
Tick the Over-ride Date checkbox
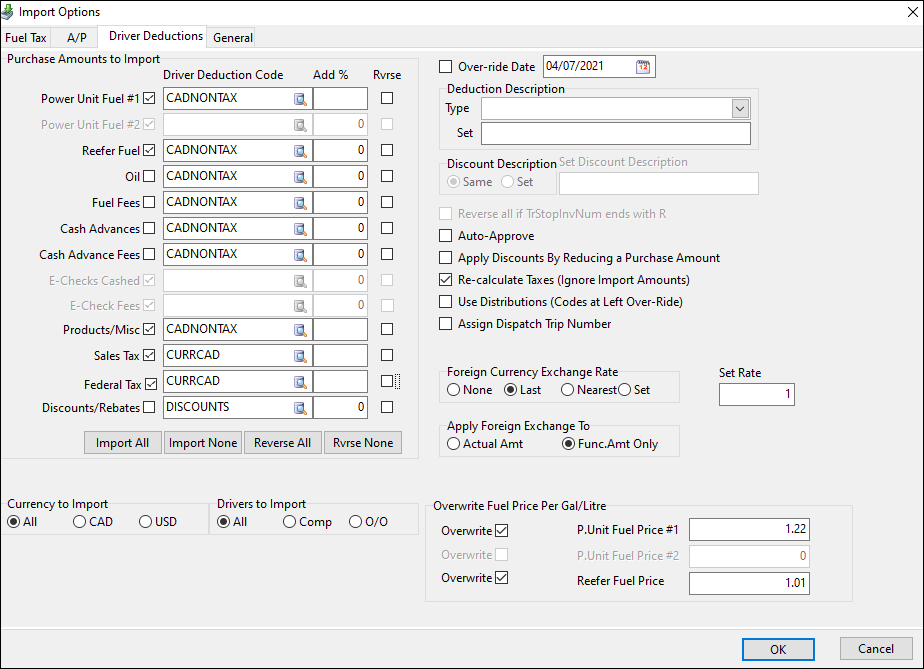[446, 67]
